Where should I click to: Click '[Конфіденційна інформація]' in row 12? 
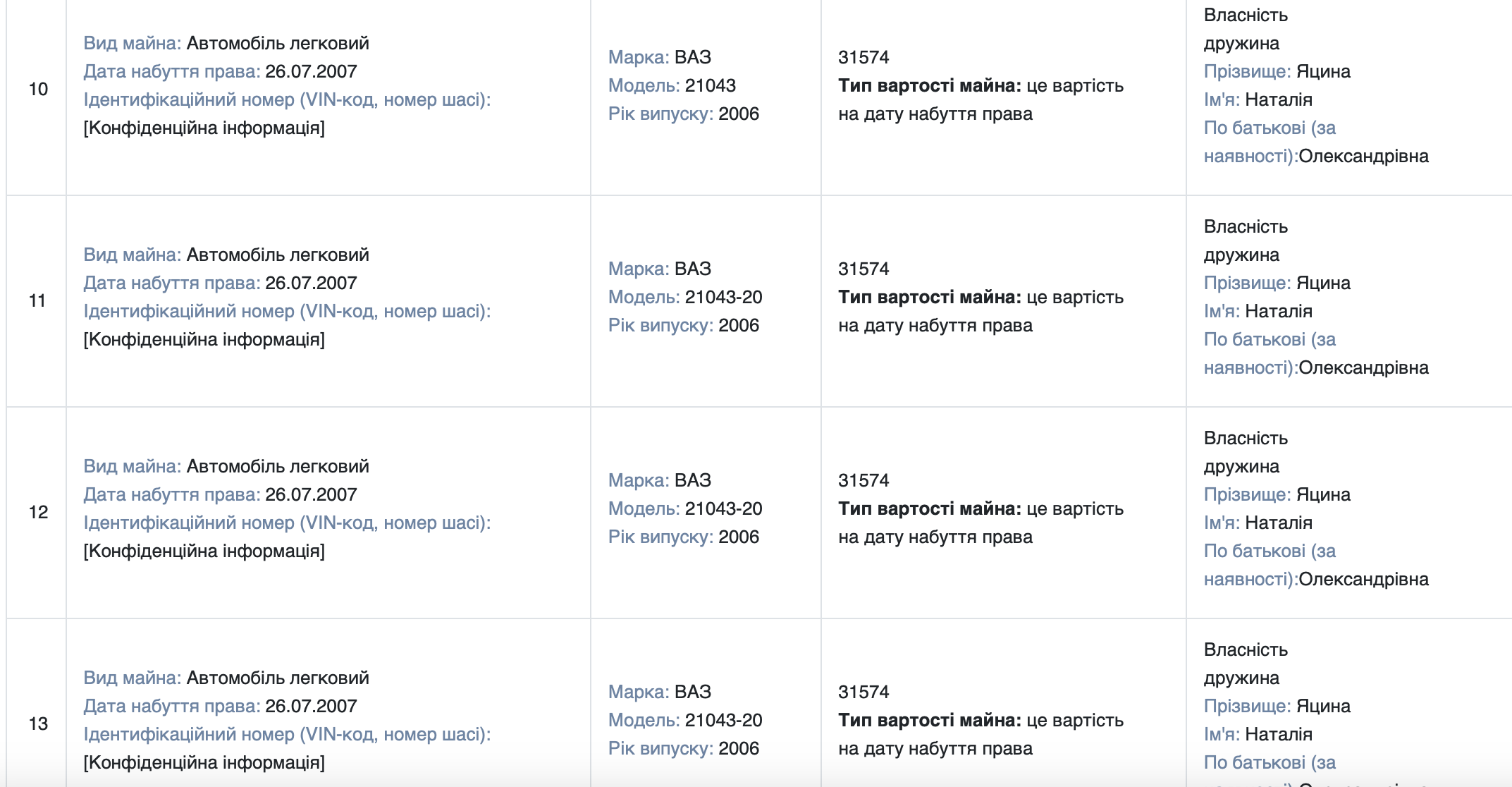pos(204,551)
